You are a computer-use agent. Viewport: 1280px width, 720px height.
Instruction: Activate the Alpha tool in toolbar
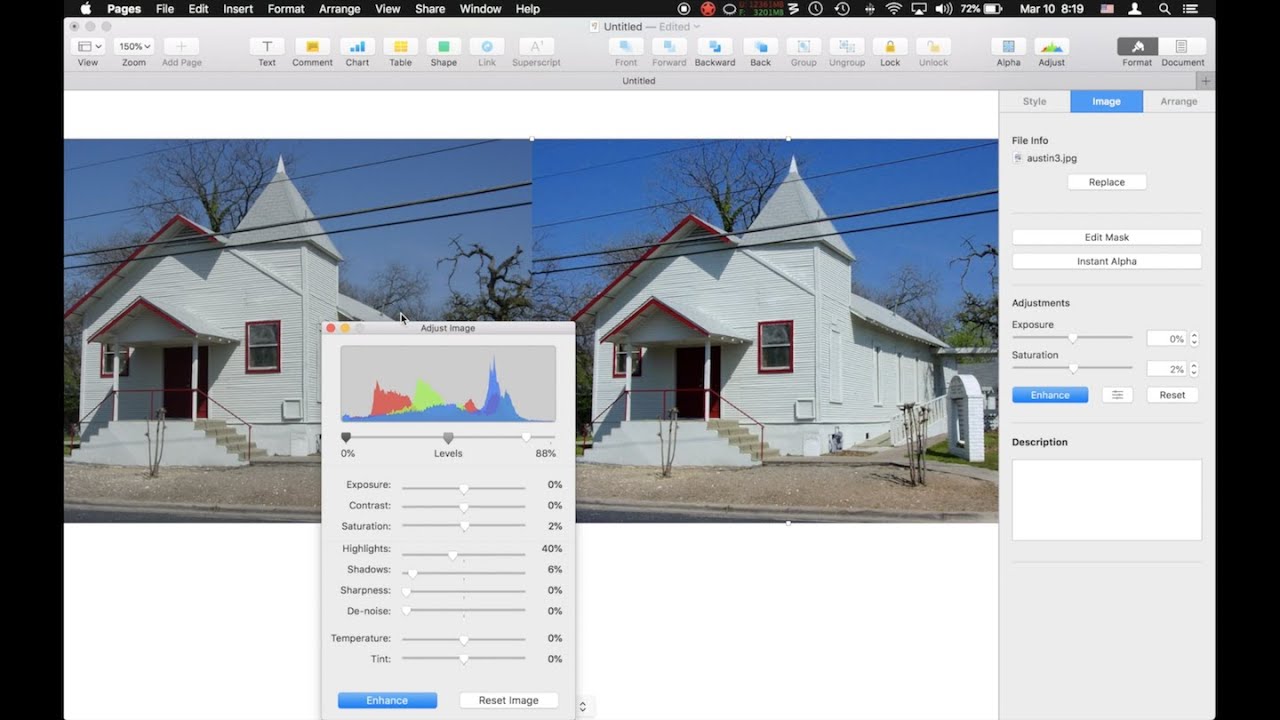[x=1008, y=46]
